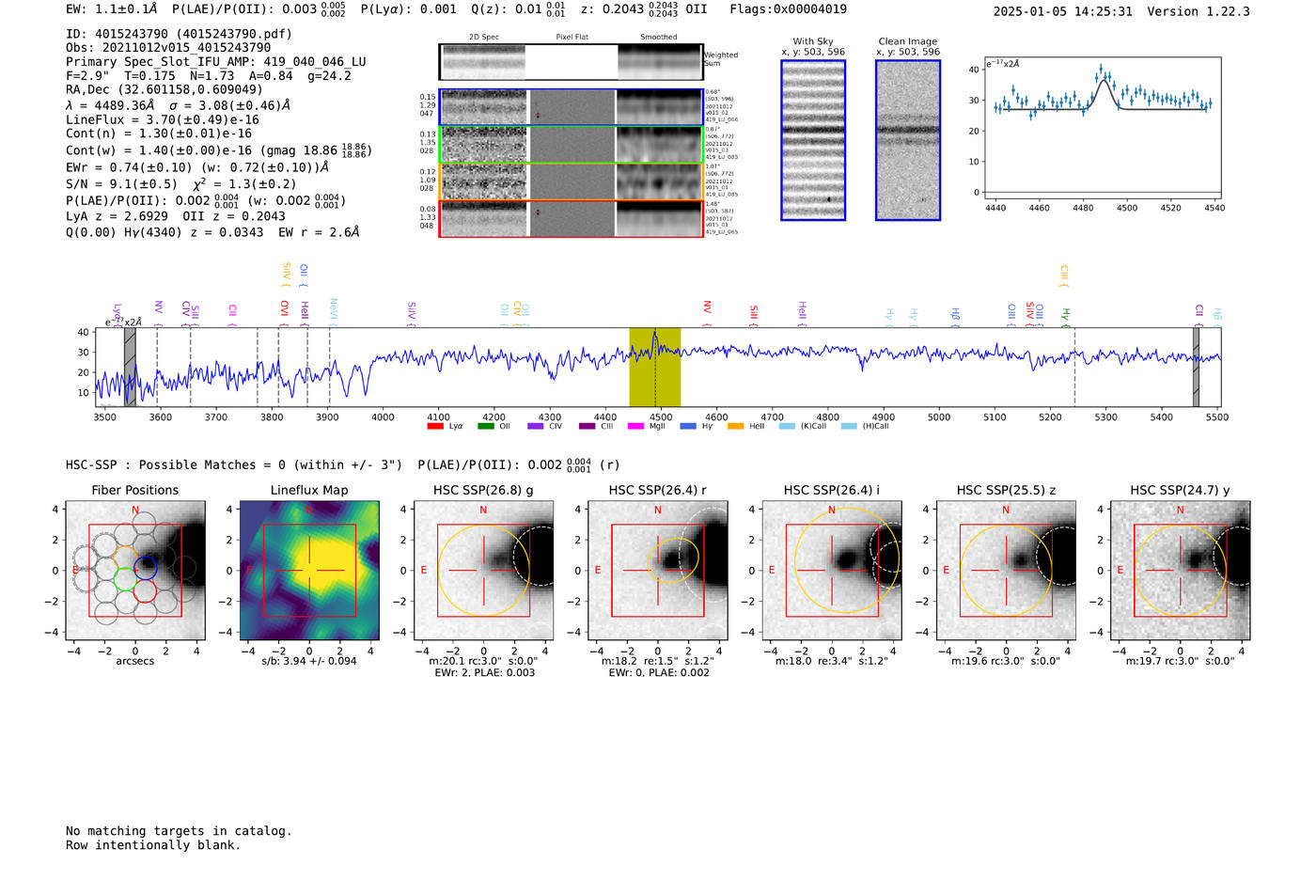Click the With Sky cutout image
The height and width of the screenshot is (896, 1316).
tap(813, 140)
